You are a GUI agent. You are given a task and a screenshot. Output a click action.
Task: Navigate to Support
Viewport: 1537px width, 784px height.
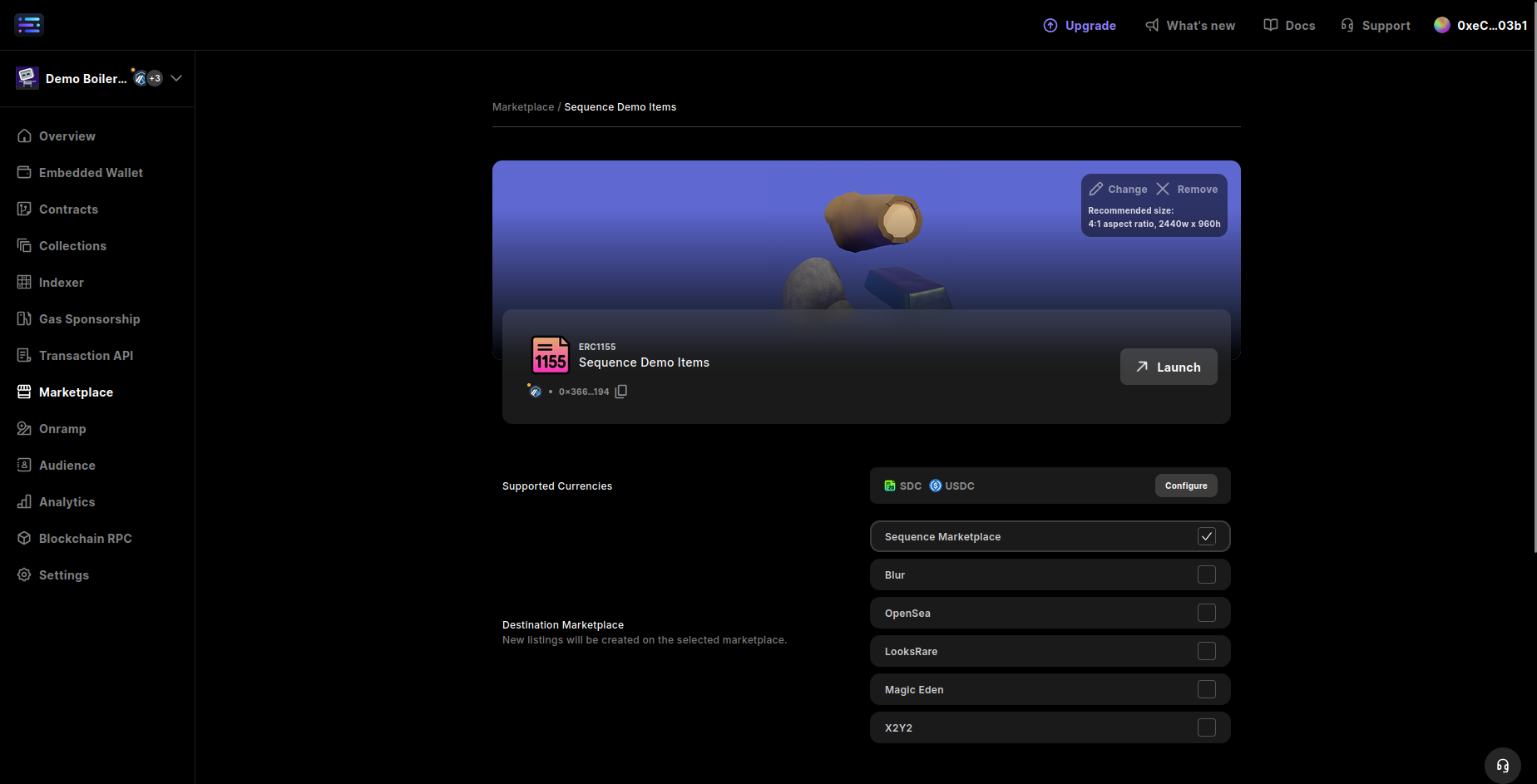pos(1375,25)
